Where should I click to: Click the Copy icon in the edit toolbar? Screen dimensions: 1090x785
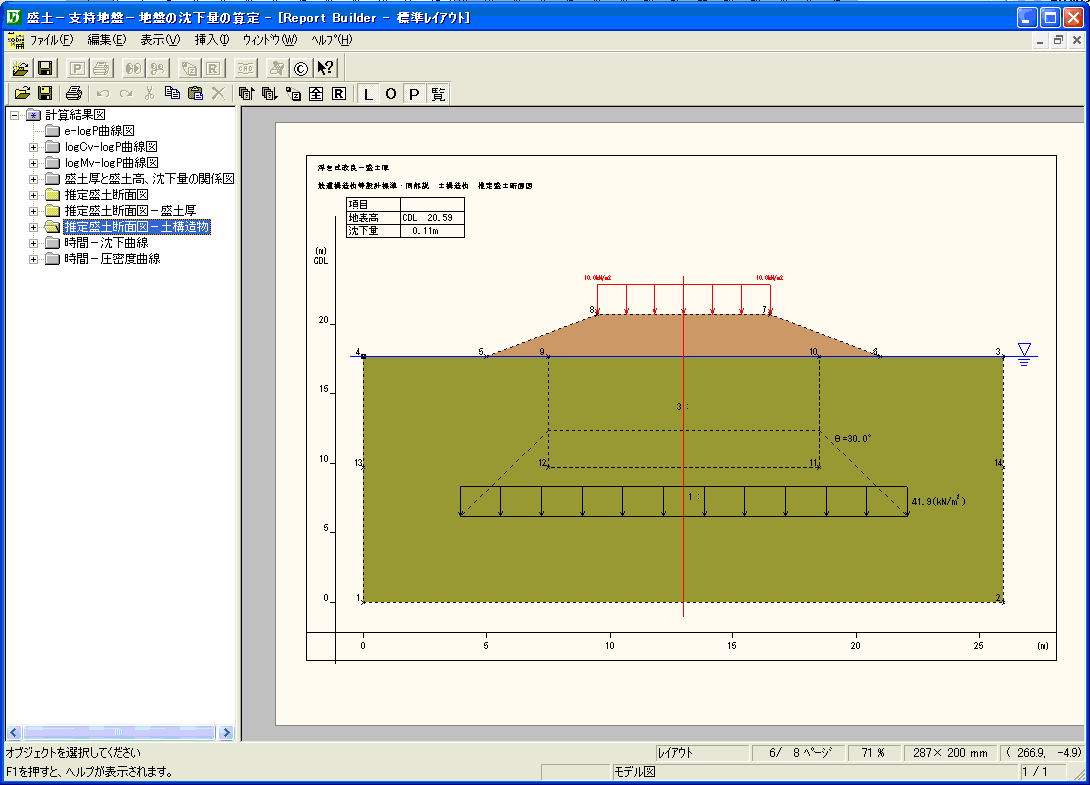point(172,94)
